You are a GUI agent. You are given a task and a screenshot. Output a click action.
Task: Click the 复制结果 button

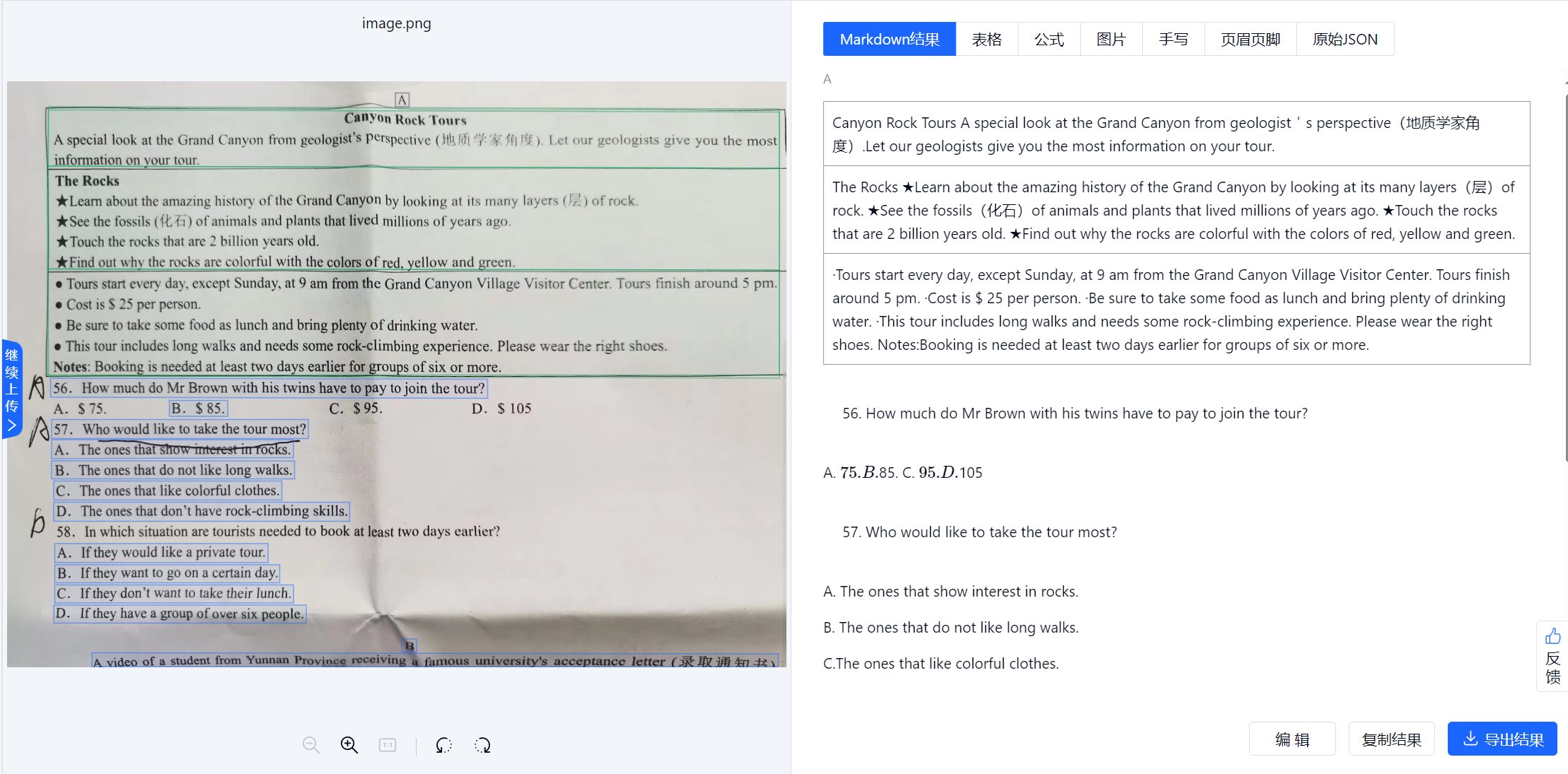point(1391,739)
